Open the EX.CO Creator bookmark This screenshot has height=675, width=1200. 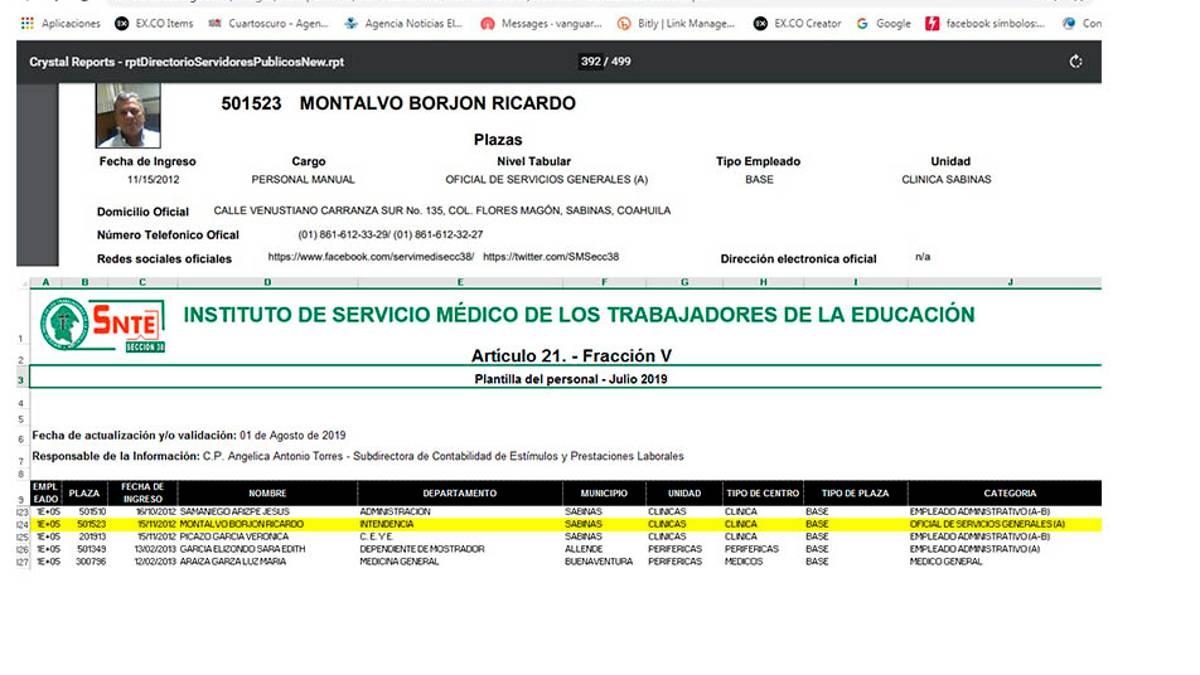click(x=797, y=23)
